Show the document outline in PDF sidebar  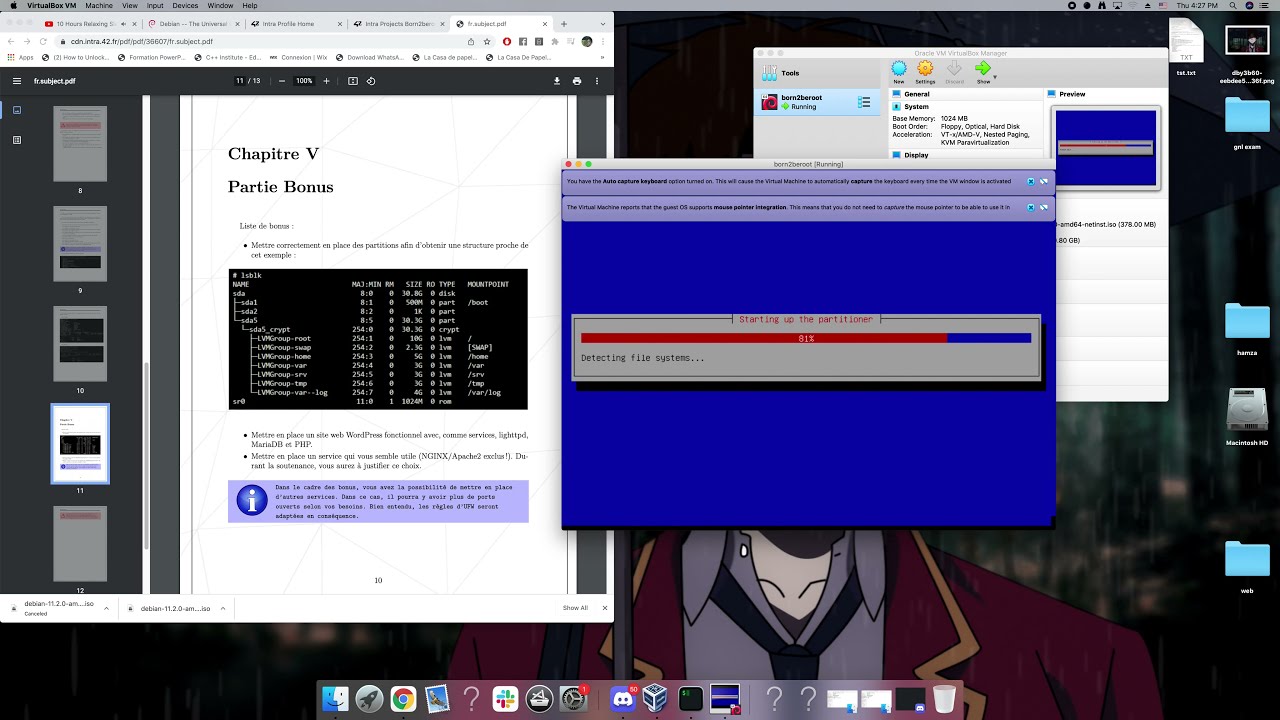tap(17, 140)
